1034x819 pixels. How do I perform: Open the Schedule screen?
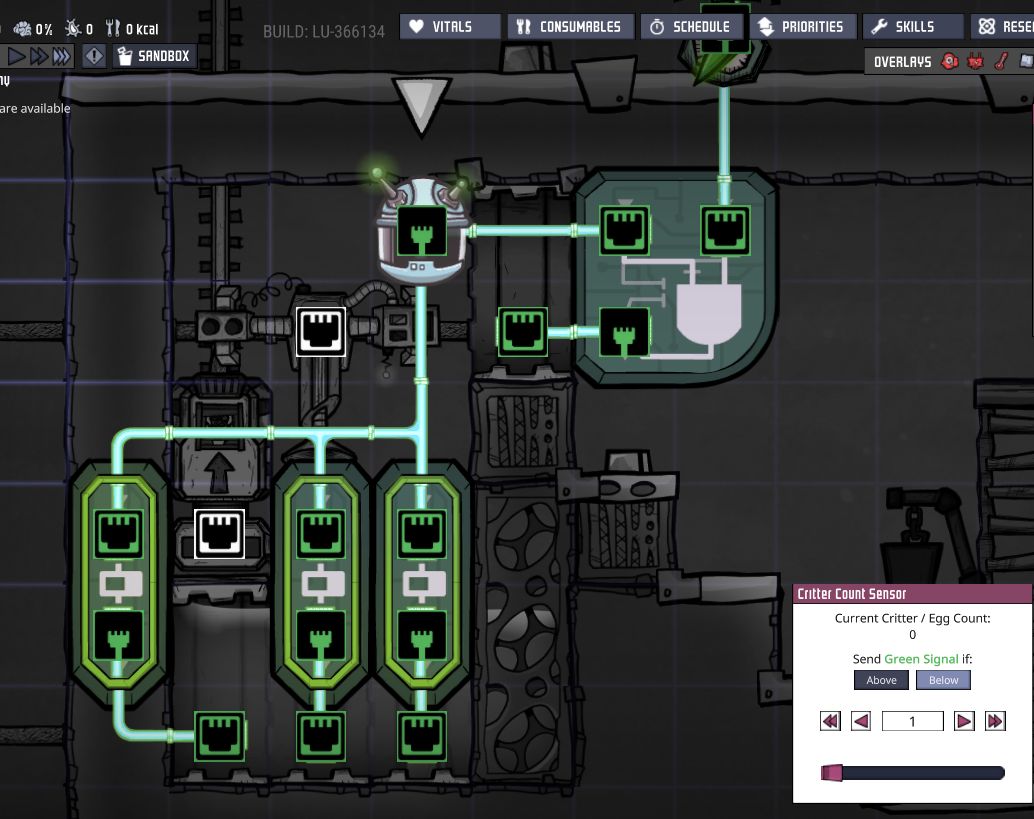click(689, 27)
